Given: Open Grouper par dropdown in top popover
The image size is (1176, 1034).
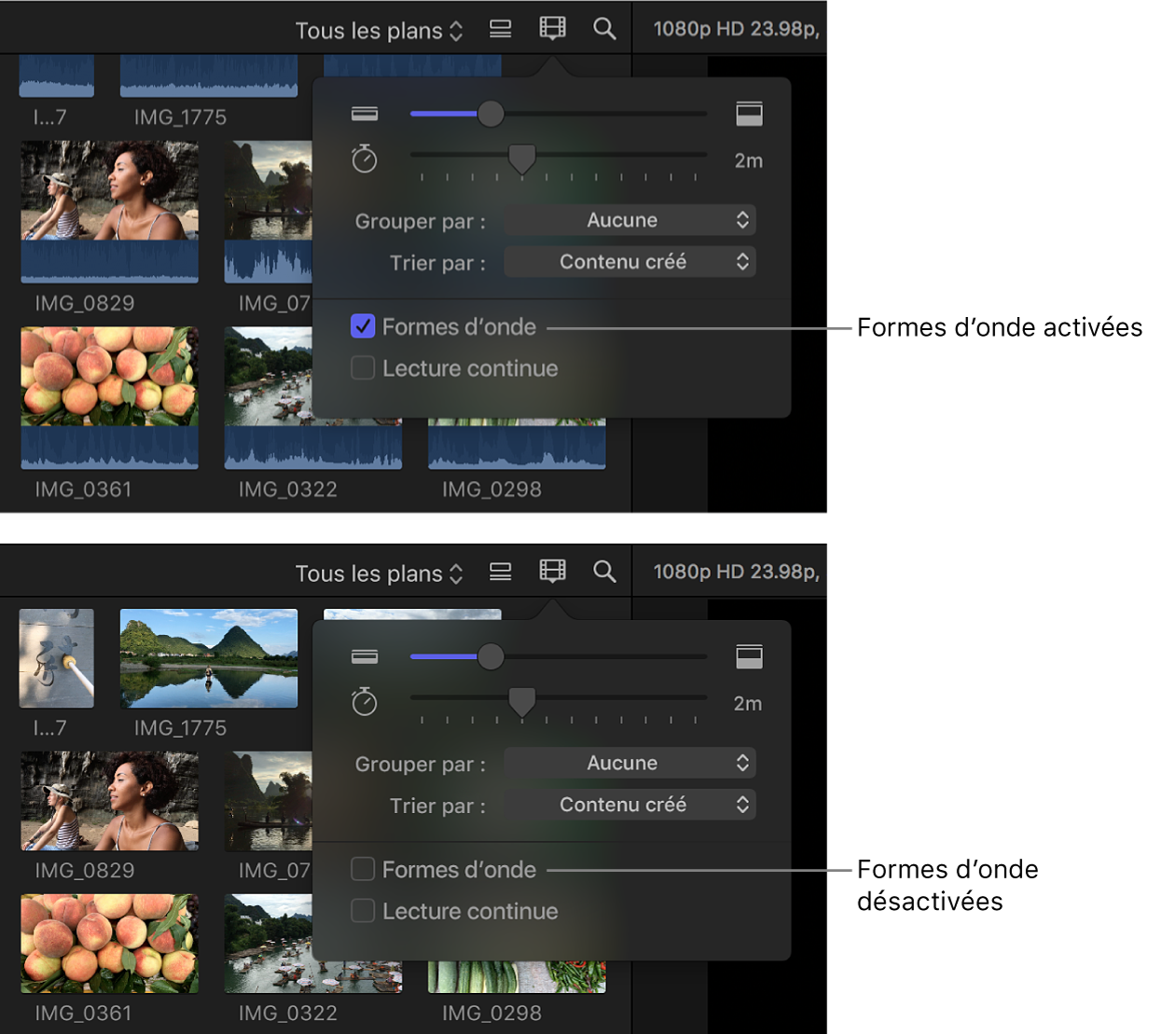Looking at the screenshot, I should [x=630, y=220].
